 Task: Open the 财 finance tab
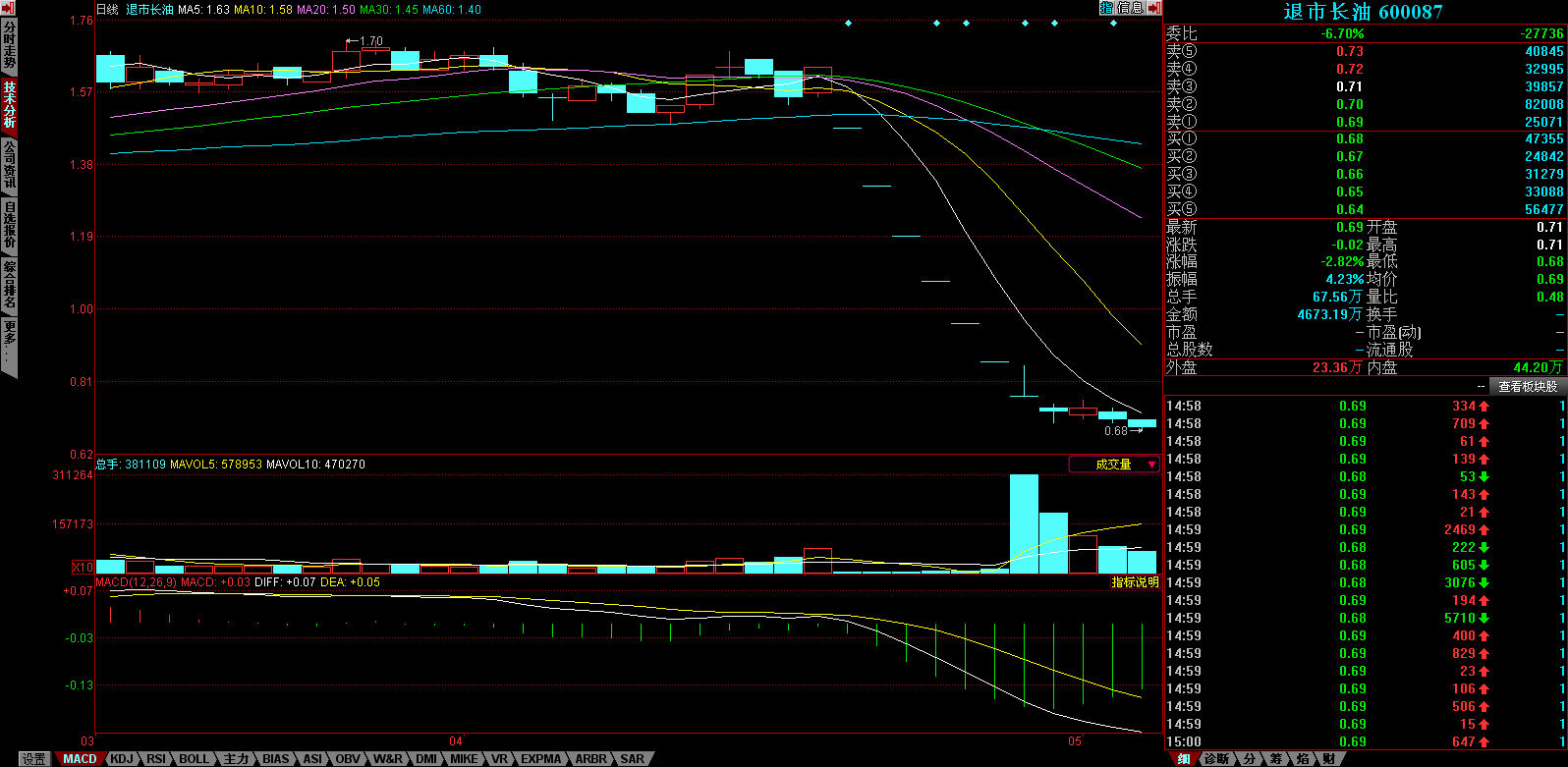point(1328,759)
